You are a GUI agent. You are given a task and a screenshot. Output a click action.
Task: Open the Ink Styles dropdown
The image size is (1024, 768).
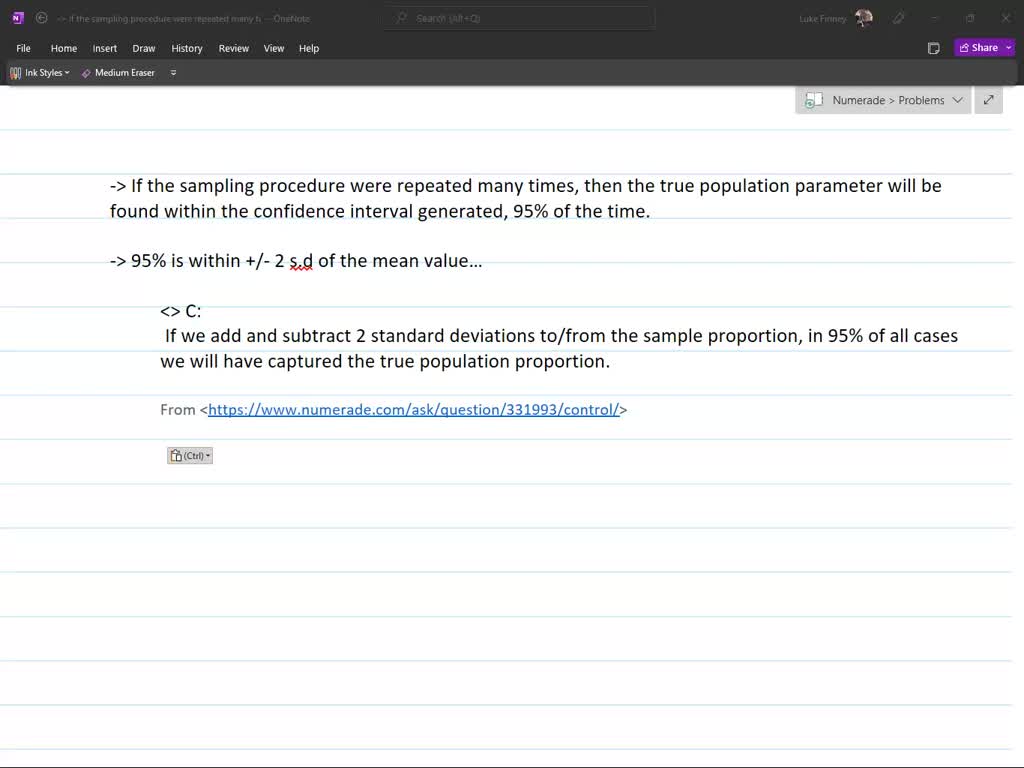pyautogui.click(x=40, y=73)
